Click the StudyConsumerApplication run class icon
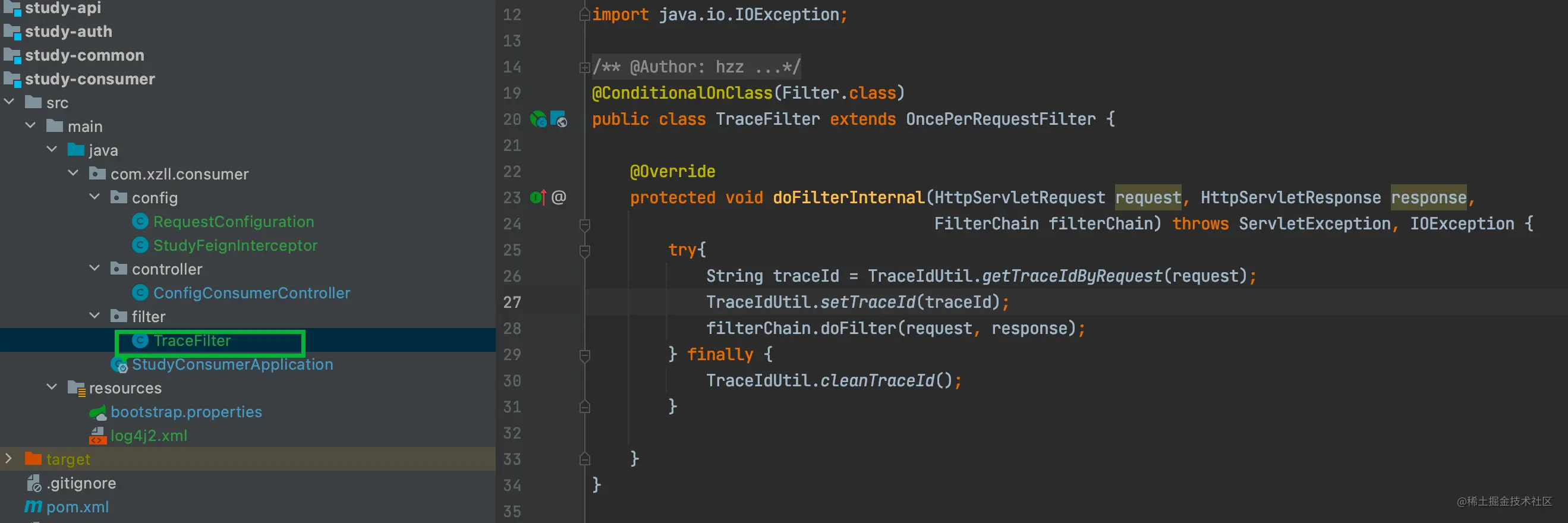 point(119,364)
